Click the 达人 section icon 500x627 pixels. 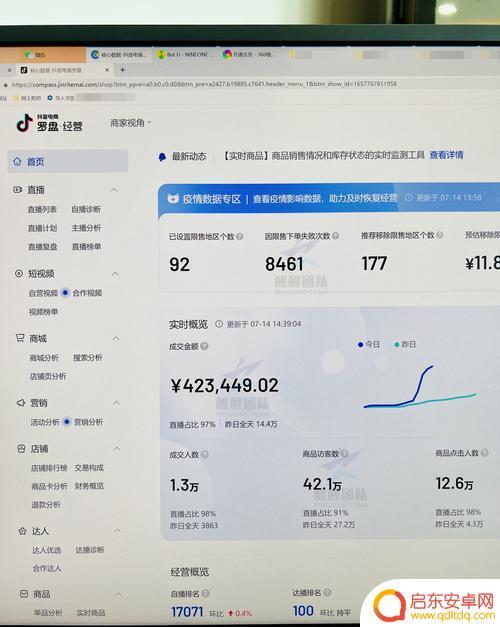pos(22,531)
